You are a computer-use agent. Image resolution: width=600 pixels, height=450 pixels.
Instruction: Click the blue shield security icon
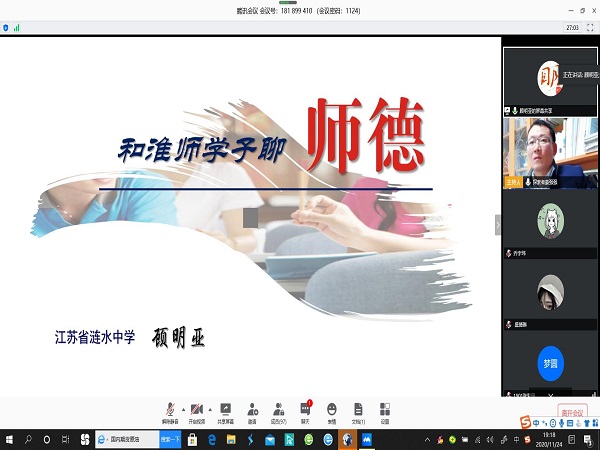click(x=6, y=28)
